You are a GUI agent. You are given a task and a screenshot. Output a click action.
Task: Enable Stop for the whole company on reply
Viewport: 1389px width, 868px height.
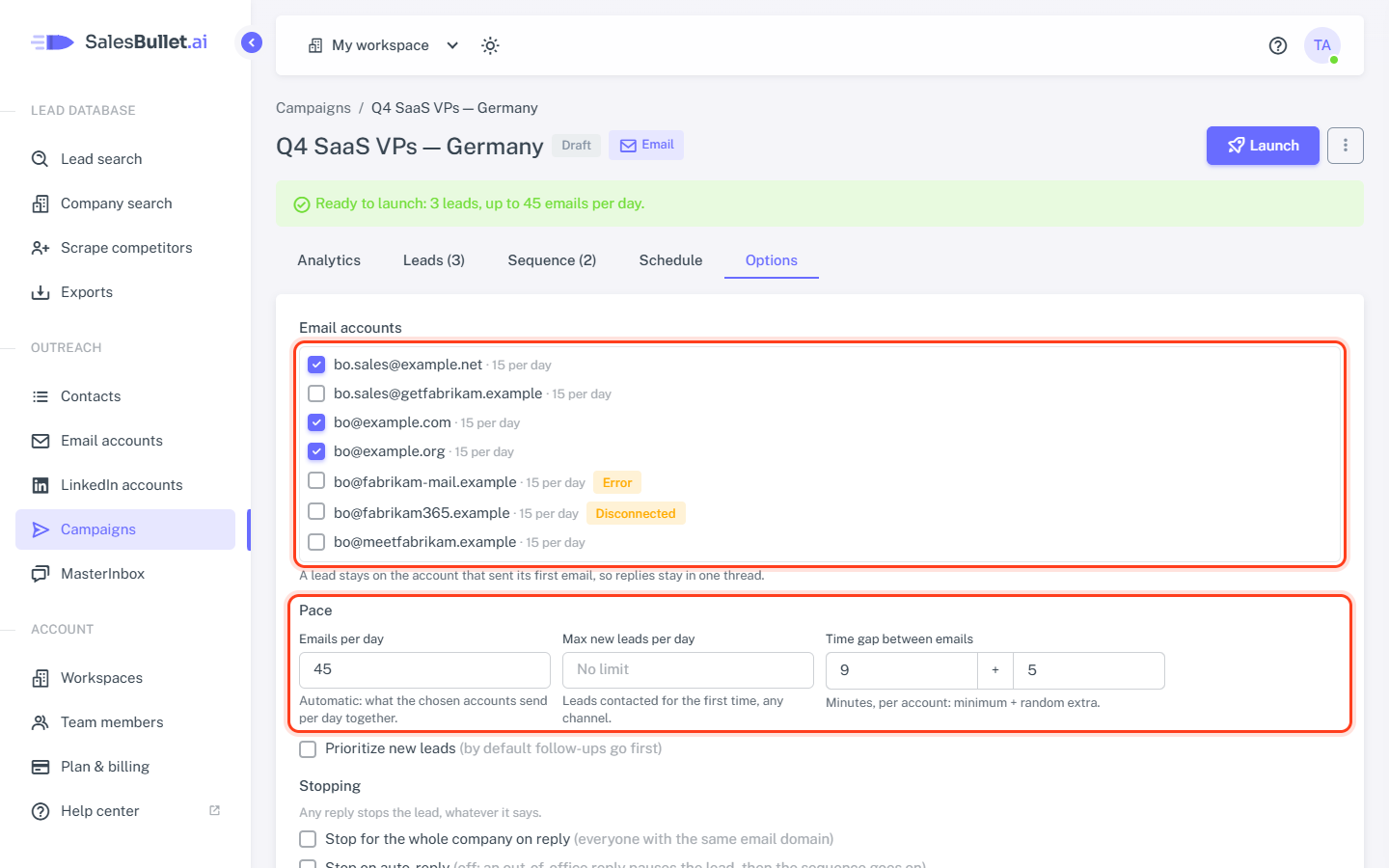308,839
